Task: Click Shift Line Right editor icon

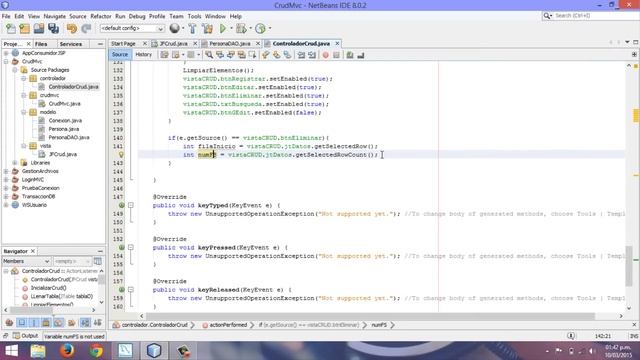Action: tap(312, 55)
